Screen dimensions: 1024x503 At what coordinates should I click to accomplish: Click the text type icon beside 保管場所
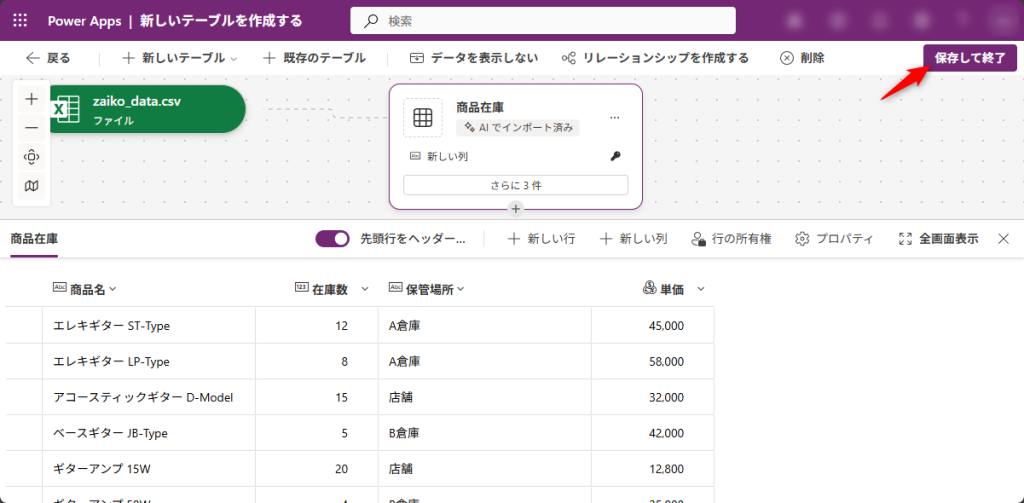pos(395,288)
